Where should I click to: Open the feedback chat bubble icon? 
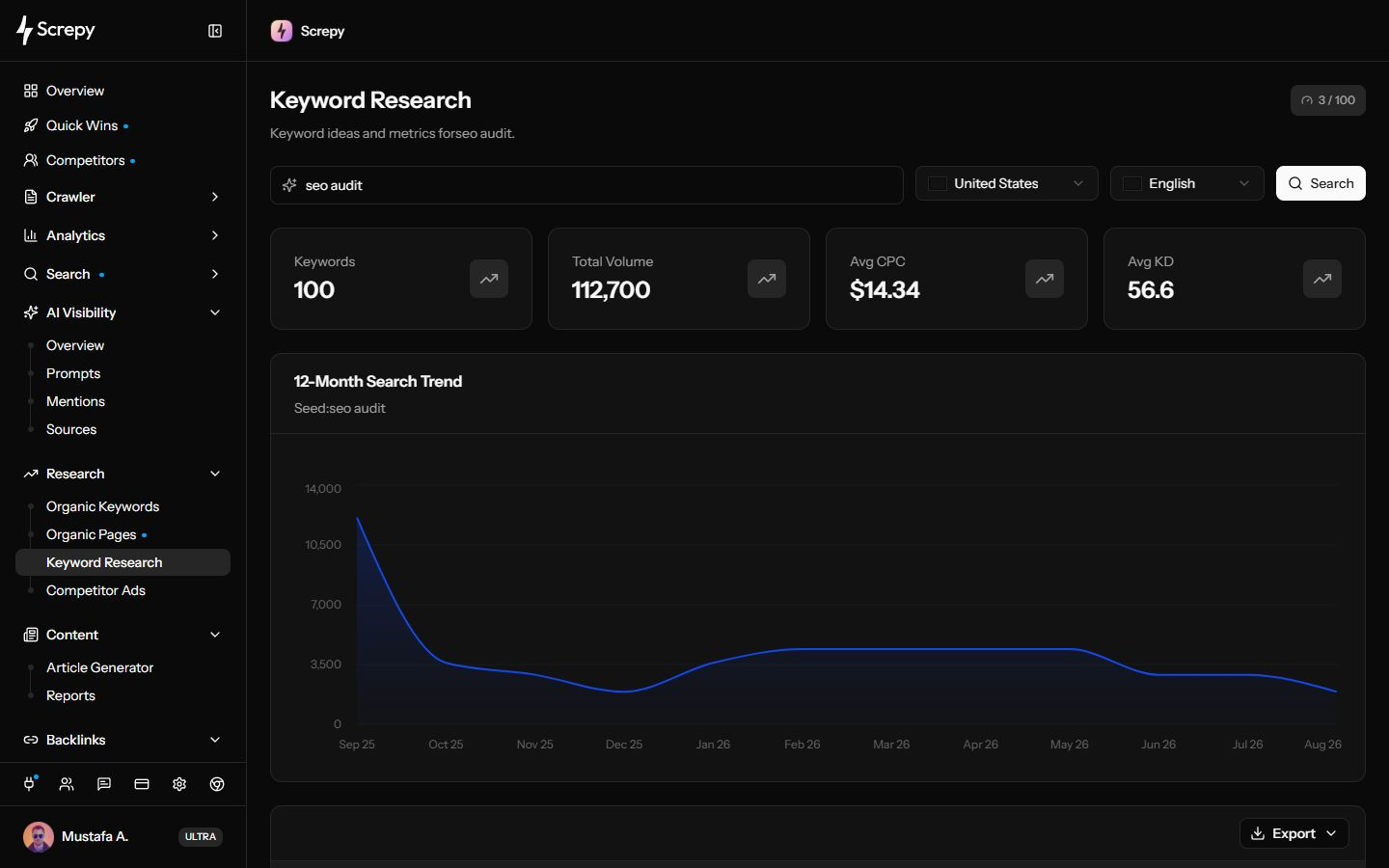(x=104, y=784)
